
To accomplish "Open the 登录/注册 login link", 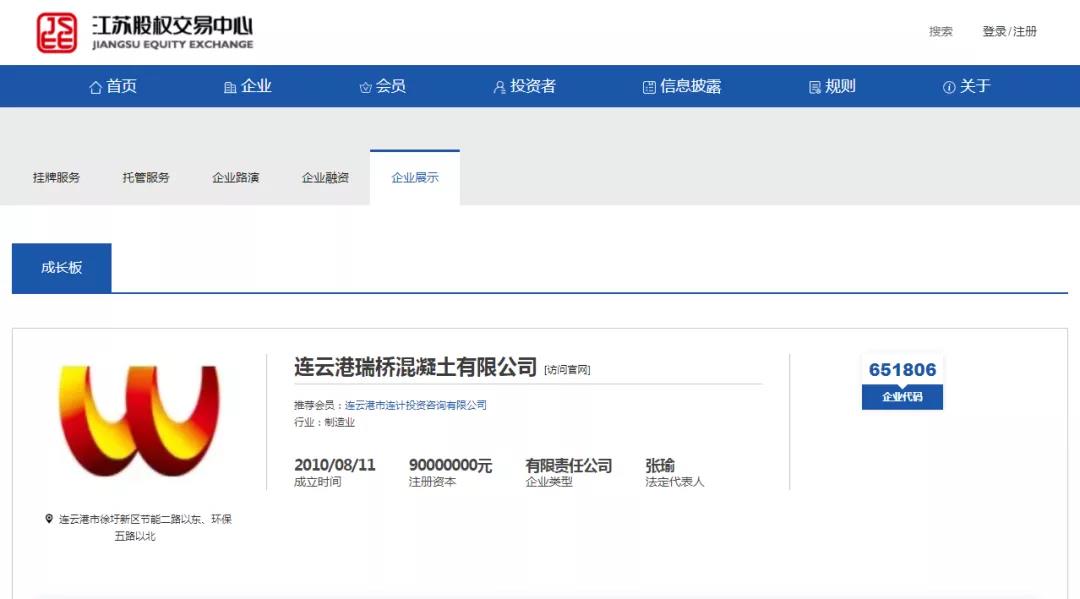I will click(x=1009, y=31).
